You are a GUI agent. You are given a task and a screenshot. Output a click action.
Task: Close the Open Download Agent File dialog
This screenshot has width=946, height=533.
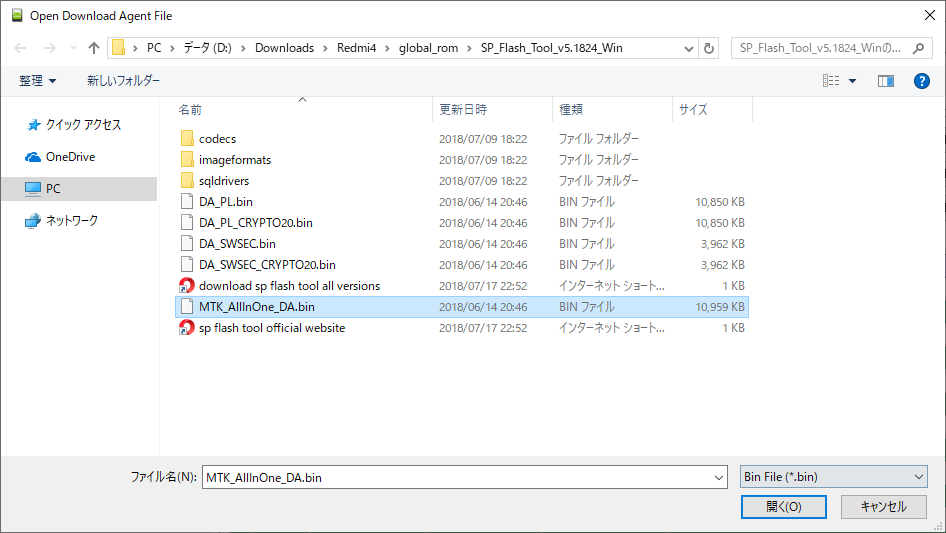tap(930, 15)
